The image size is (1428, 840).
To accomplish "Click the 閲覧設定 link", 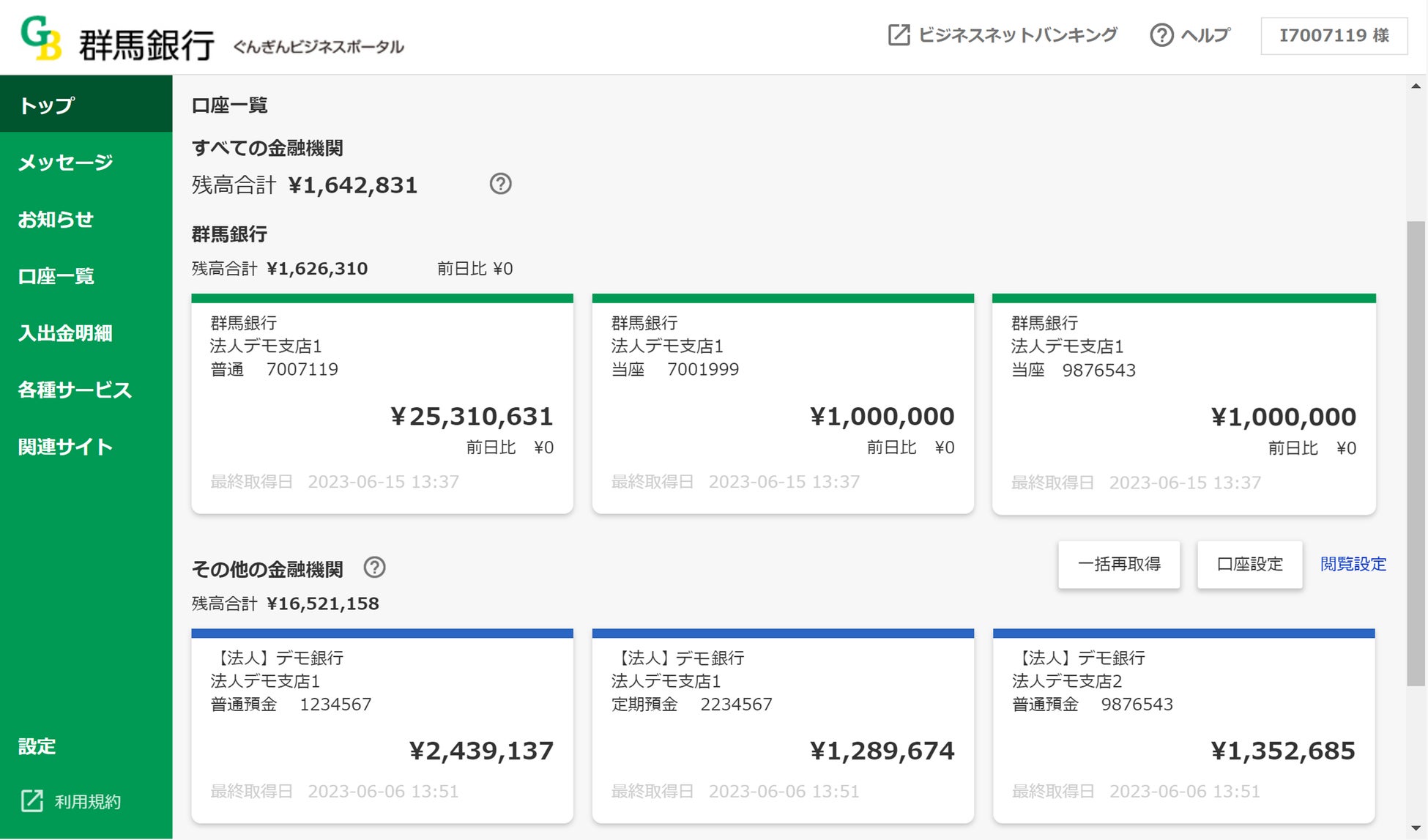I will (x=1353, y=564).
